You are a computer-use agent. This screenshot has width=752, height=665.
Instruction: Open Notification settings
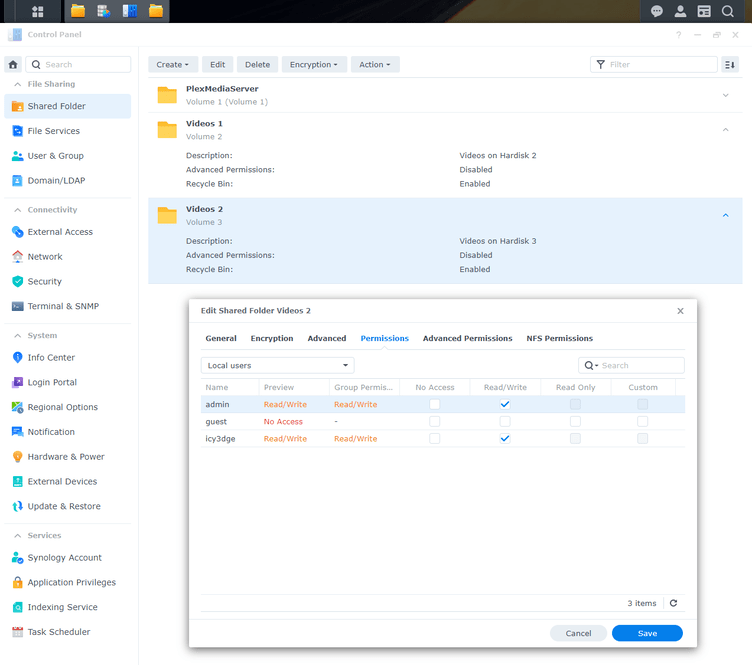[x=68, y=432]
